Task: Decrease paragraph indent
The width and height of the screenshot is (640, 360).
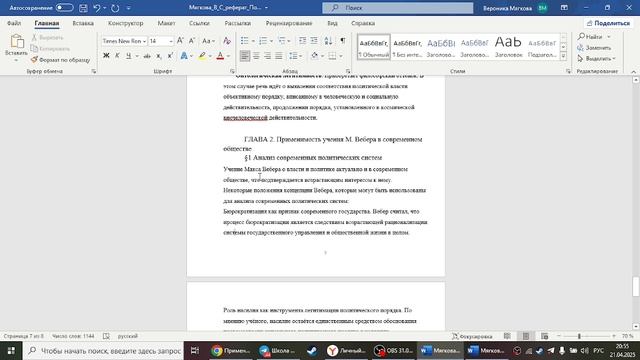Action: tap(302, 41)
